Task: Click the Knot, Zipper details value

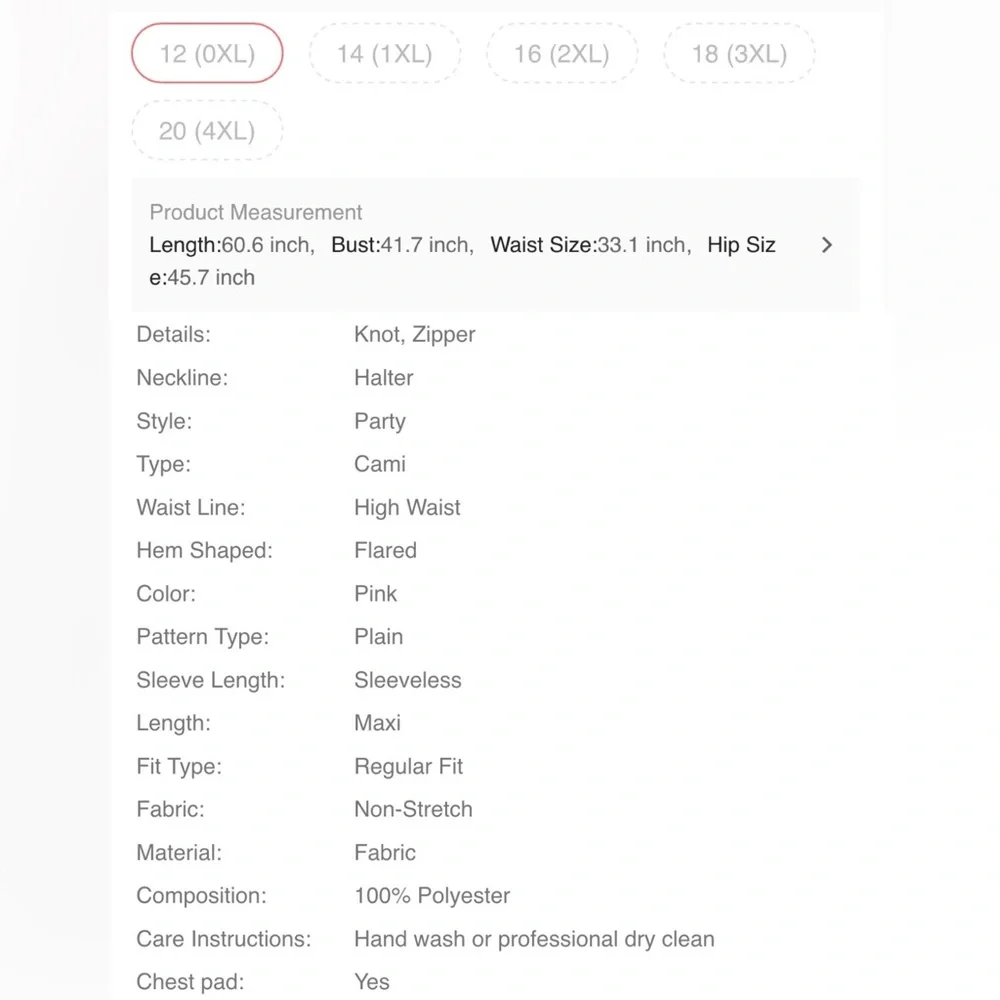Action: tap(415, 334)
